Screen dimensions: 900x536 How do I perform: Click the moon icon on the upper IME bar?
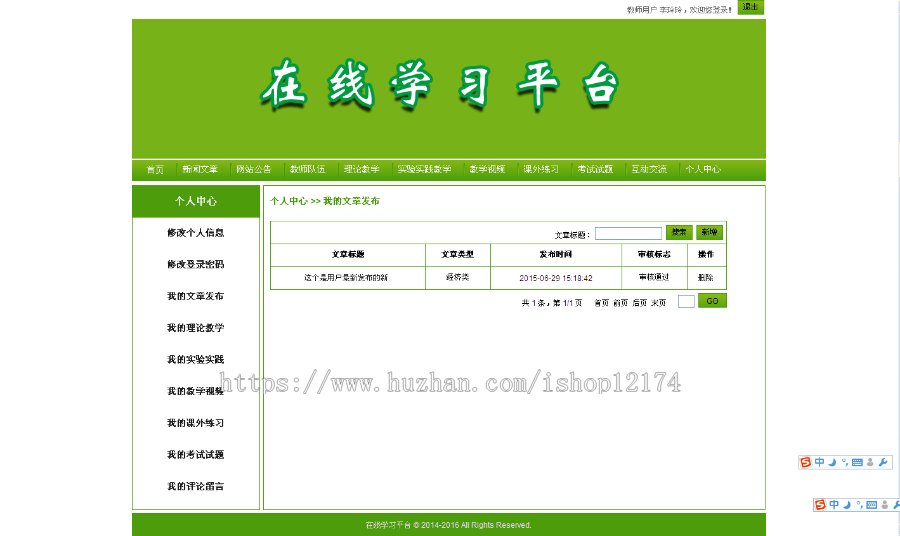tap(832, 463)
